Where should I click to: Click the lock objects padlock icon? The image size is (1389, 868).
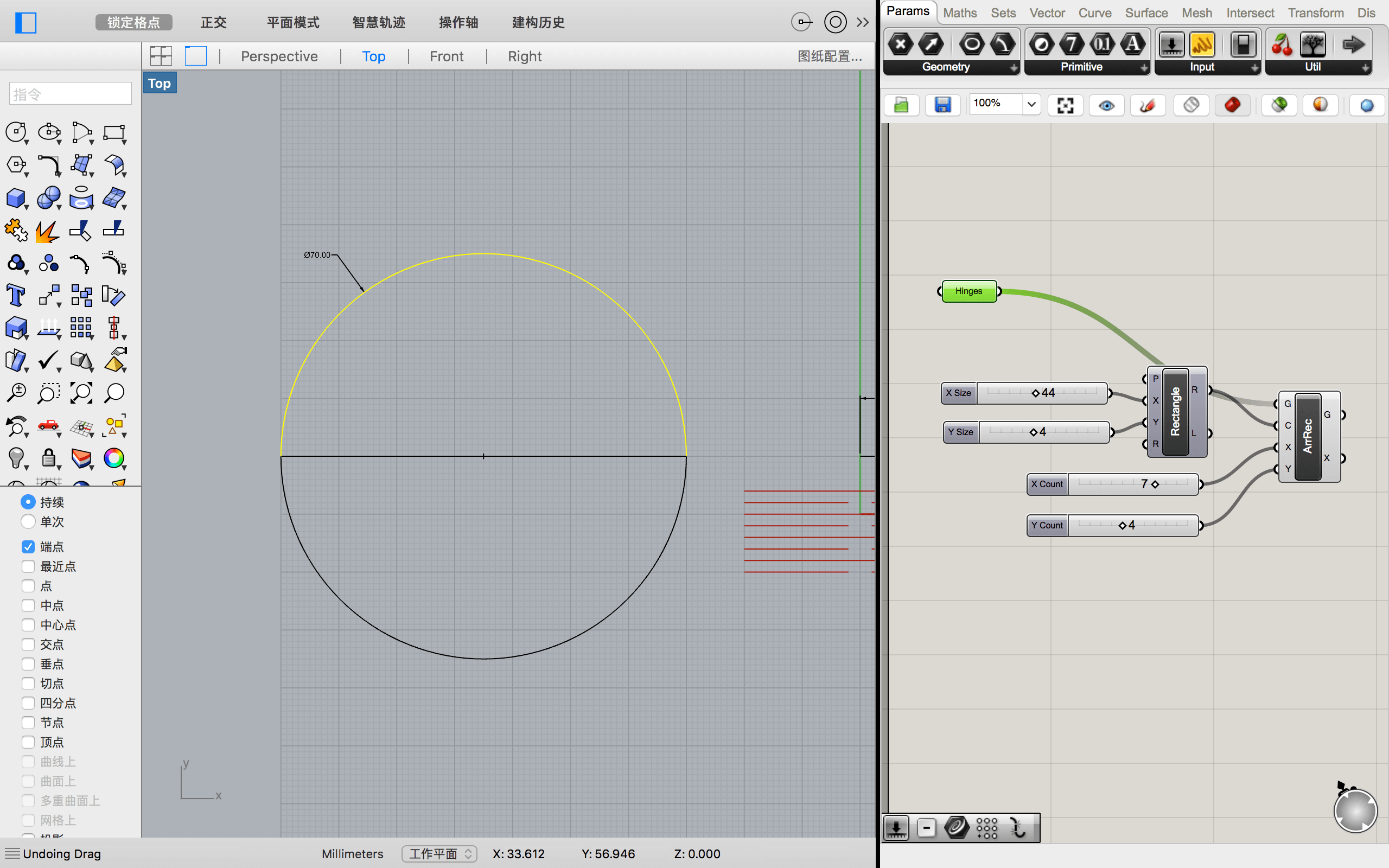(49, 458)
